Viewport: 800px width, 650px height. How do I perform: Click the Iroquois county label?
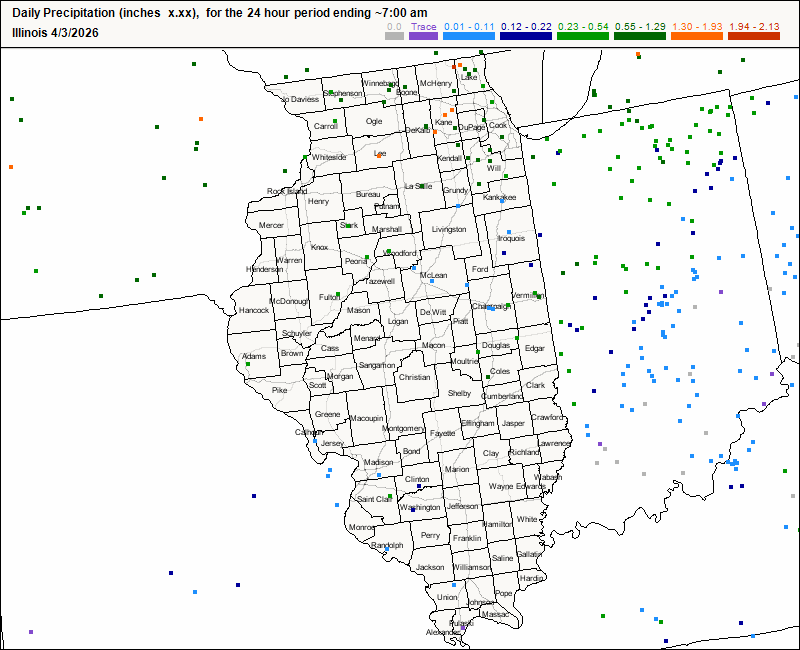coord(511,238)
